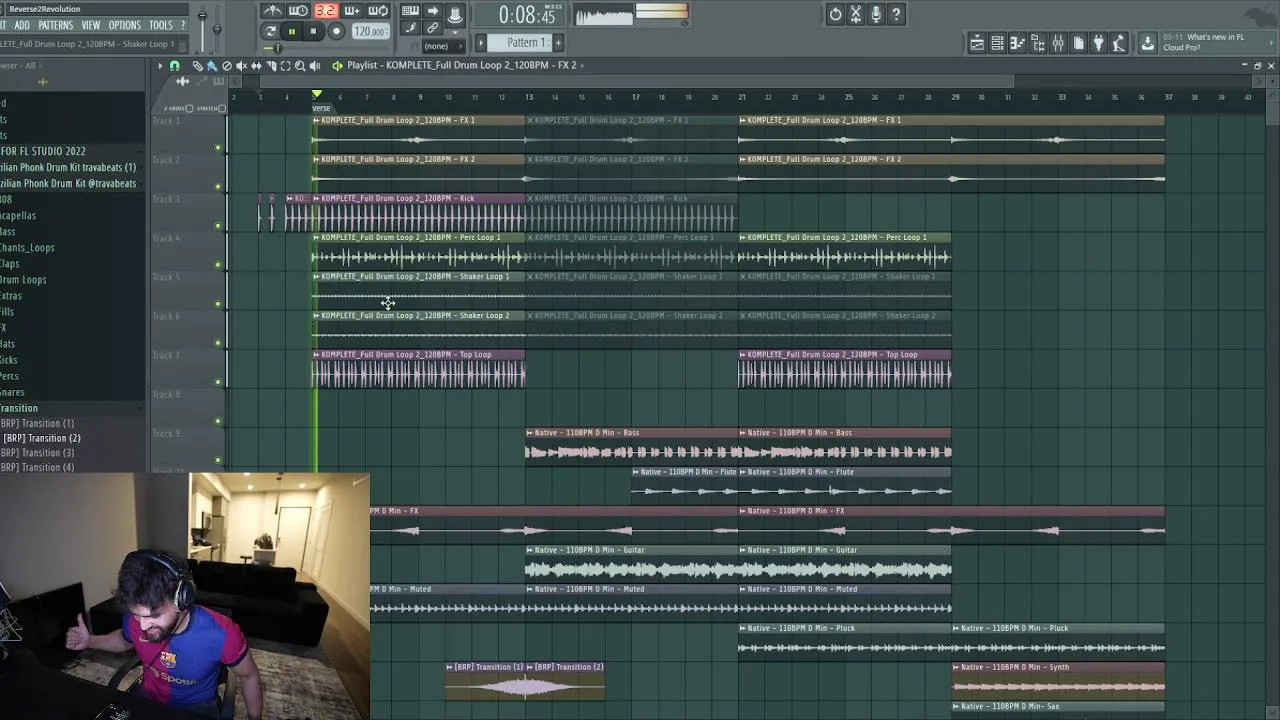Pause playback with the pause button
This screenshot has height=720, width=1280.
[292, 31]
